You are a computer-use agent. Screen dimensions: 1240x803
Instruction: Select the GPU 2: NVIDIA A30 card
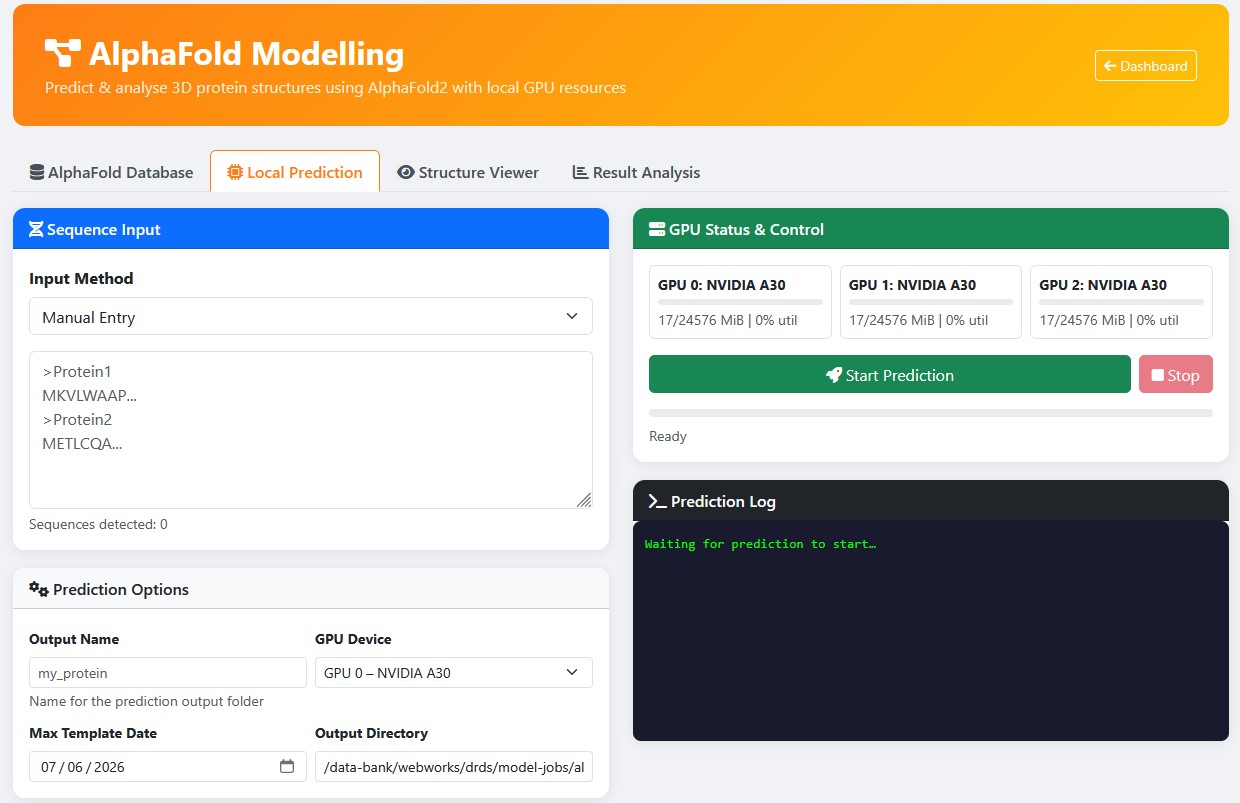point(1121,302)
